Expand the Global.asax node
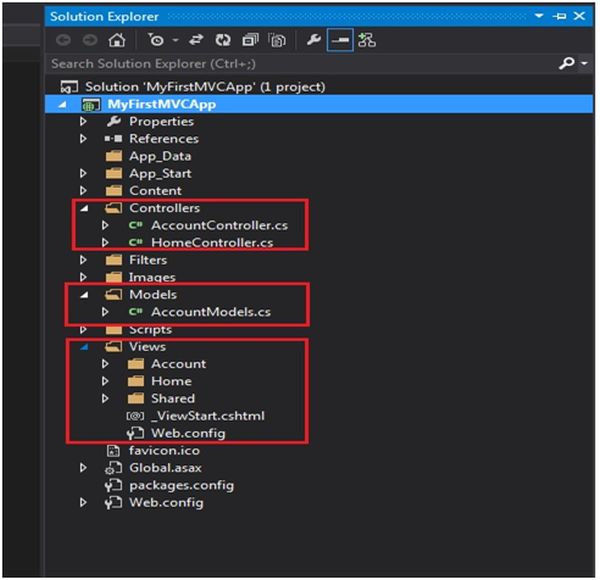600x580 pixels. click(83, 468)
